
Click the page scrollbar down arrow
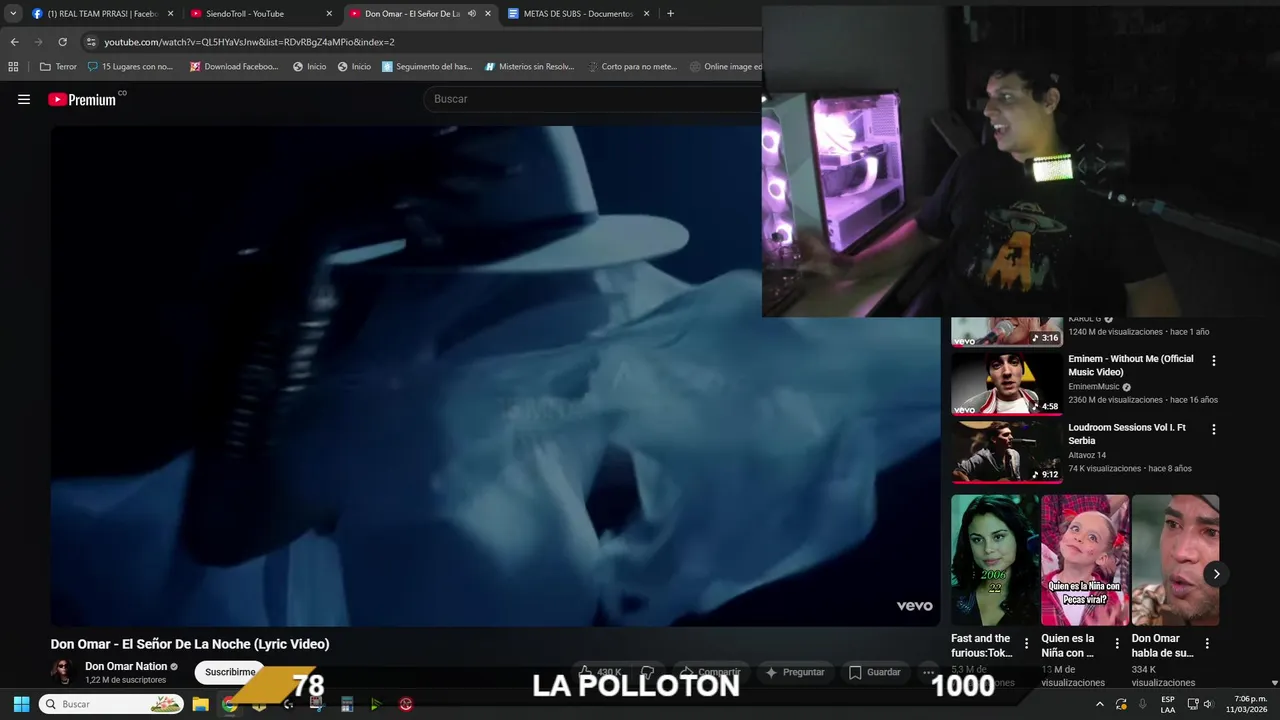tap(1272, 682)
